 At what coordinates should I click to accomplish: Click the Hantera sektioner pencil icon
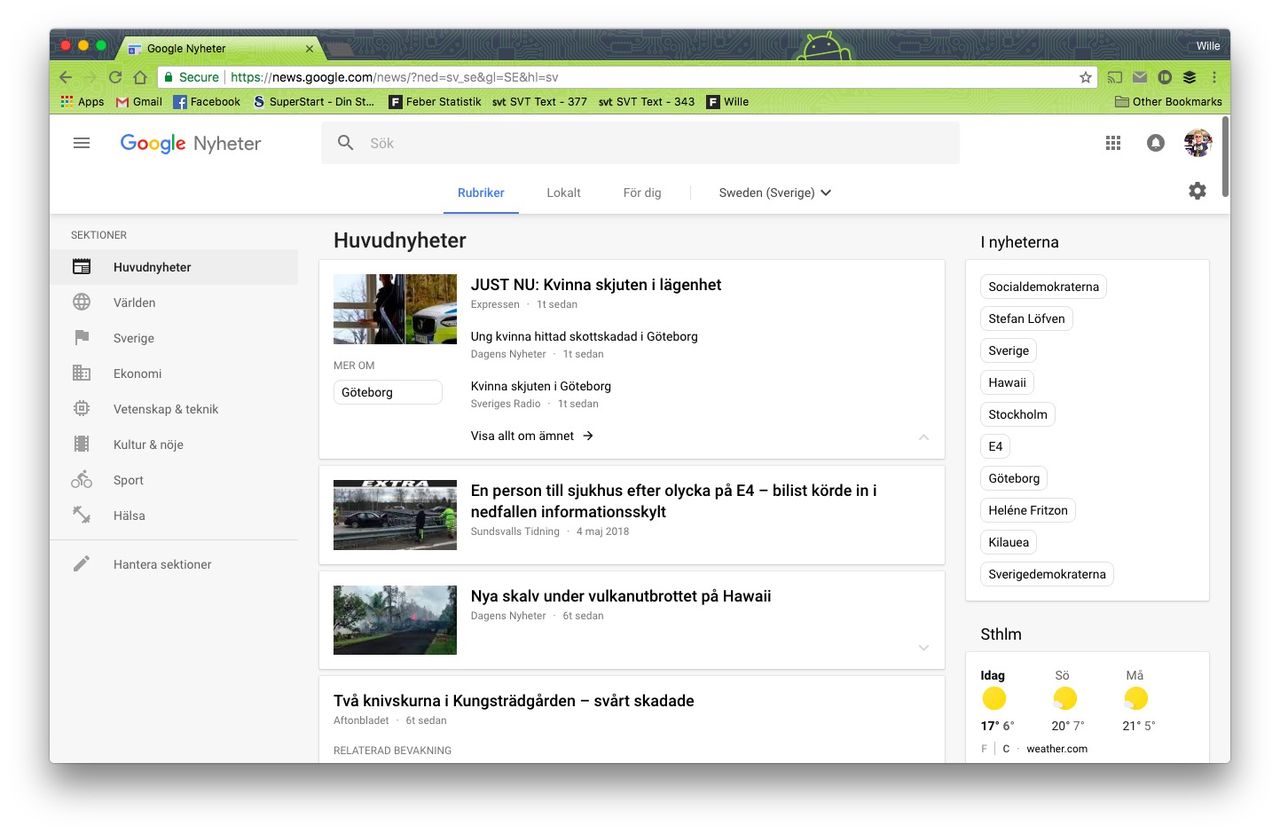click(83, 563)
